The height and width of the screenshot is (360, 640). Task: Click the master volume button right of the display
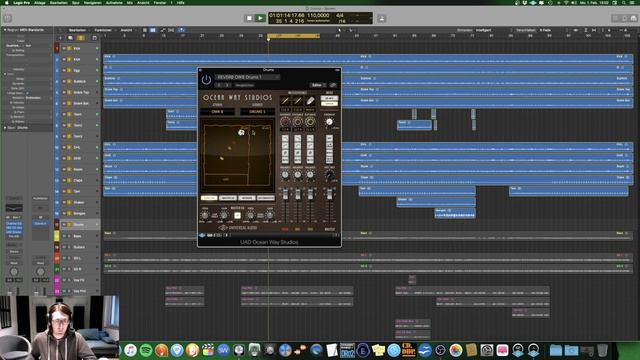pos(382,18)
